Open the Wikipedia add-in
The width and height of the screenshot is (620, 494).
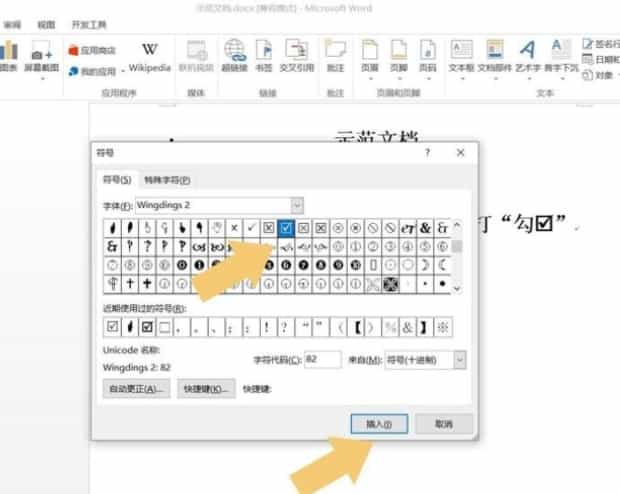tap(149, 56)
